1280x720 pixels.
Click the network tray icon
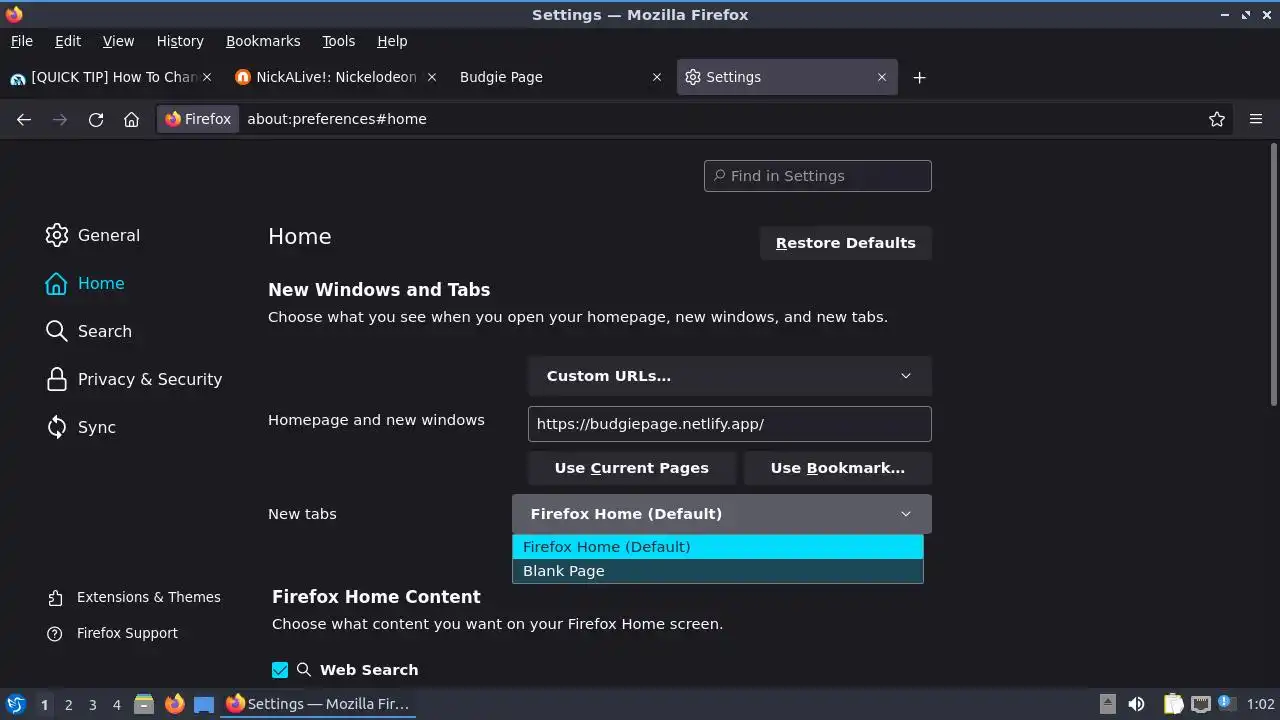[x=1201, y=704]
